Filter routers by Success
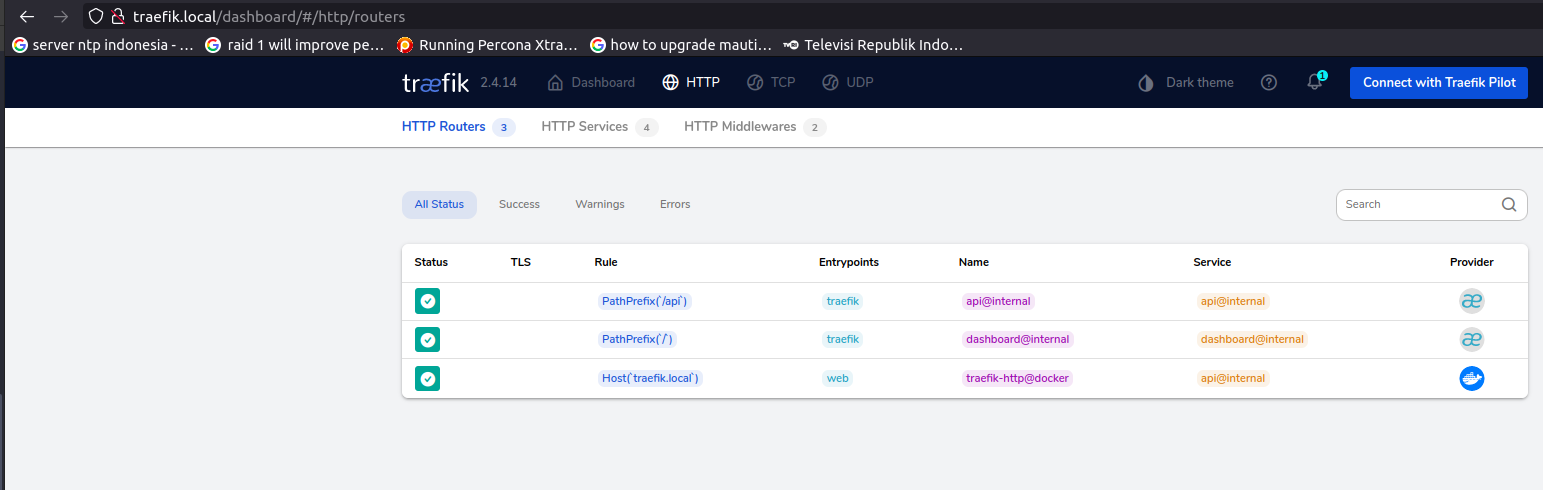Image resolution: width=1543 pixels, height=490 pixels. point(519,204)
